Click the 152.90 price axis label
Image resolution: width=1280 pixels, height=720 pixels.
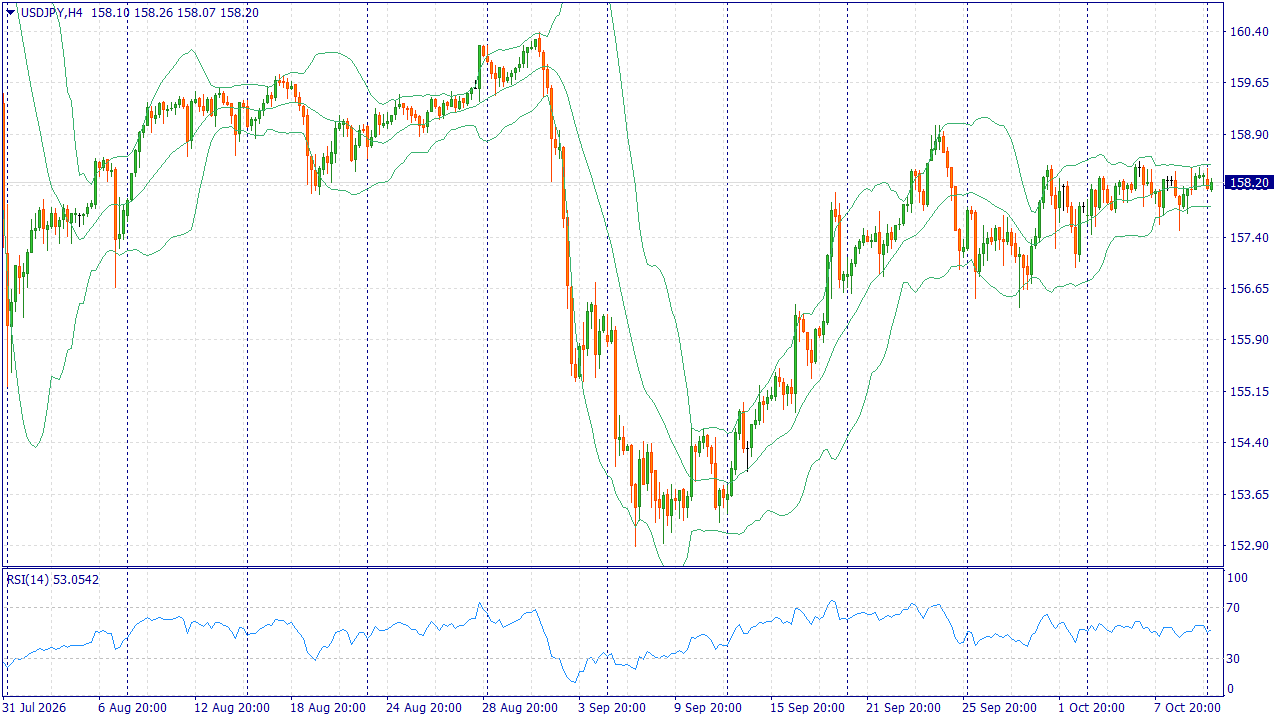point(1248,545)
